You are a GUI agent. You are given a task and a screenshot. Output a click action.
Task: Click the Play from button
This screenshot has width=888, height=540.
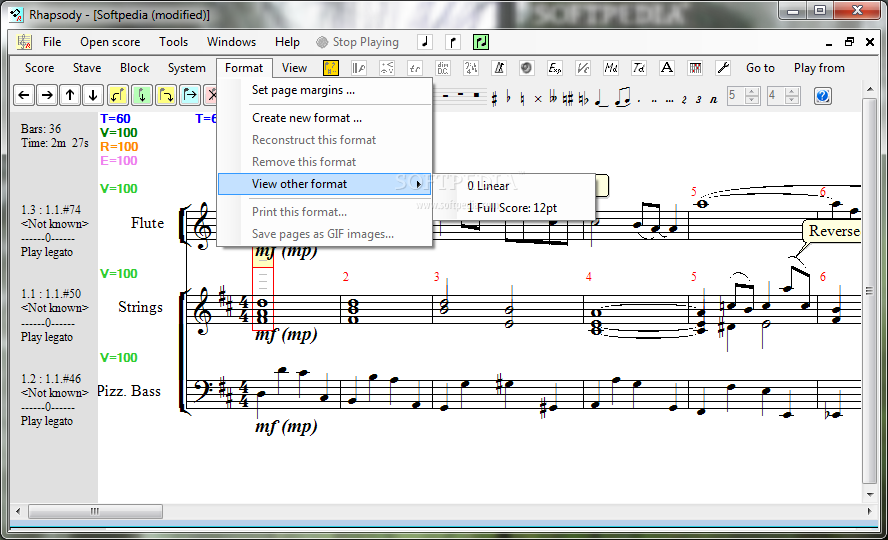pyautogui.click(x=819, y=68)
